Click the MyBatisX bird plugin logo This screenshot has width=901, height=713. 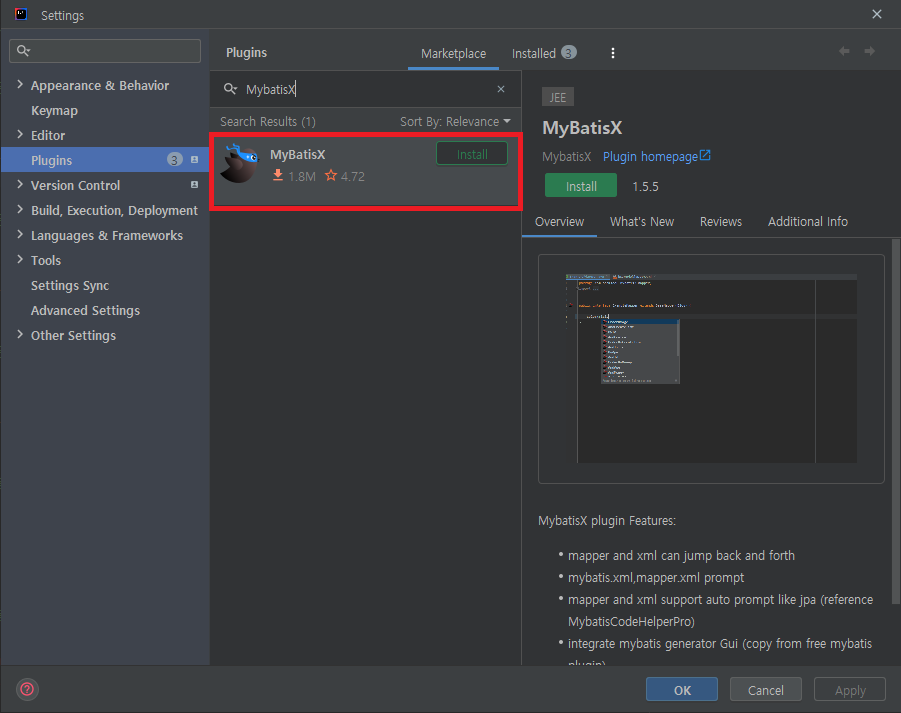240,163
